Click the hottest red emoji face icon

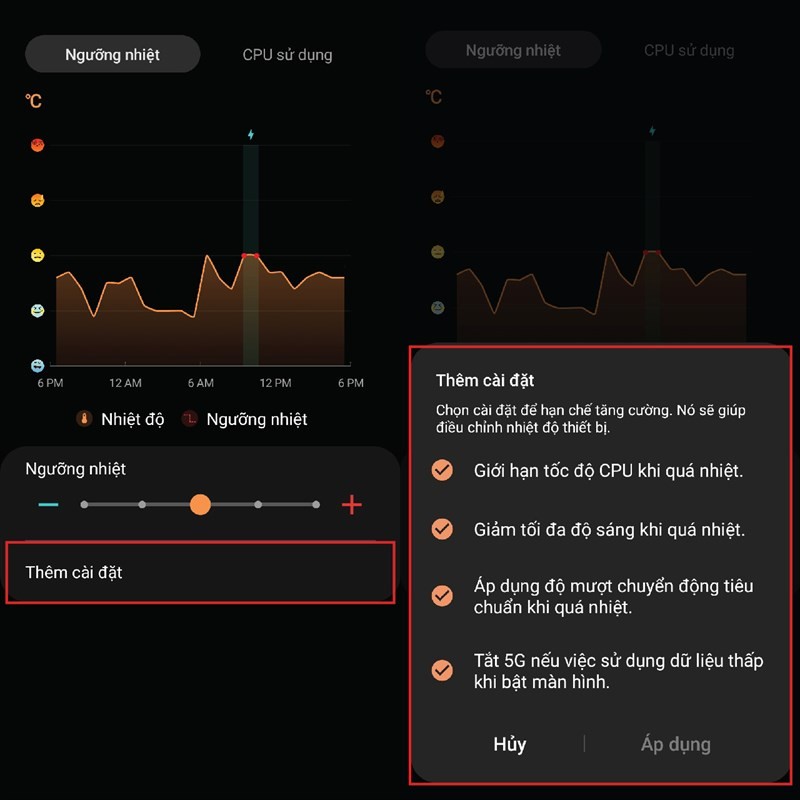pyautogui.click(x=37, y=145)
